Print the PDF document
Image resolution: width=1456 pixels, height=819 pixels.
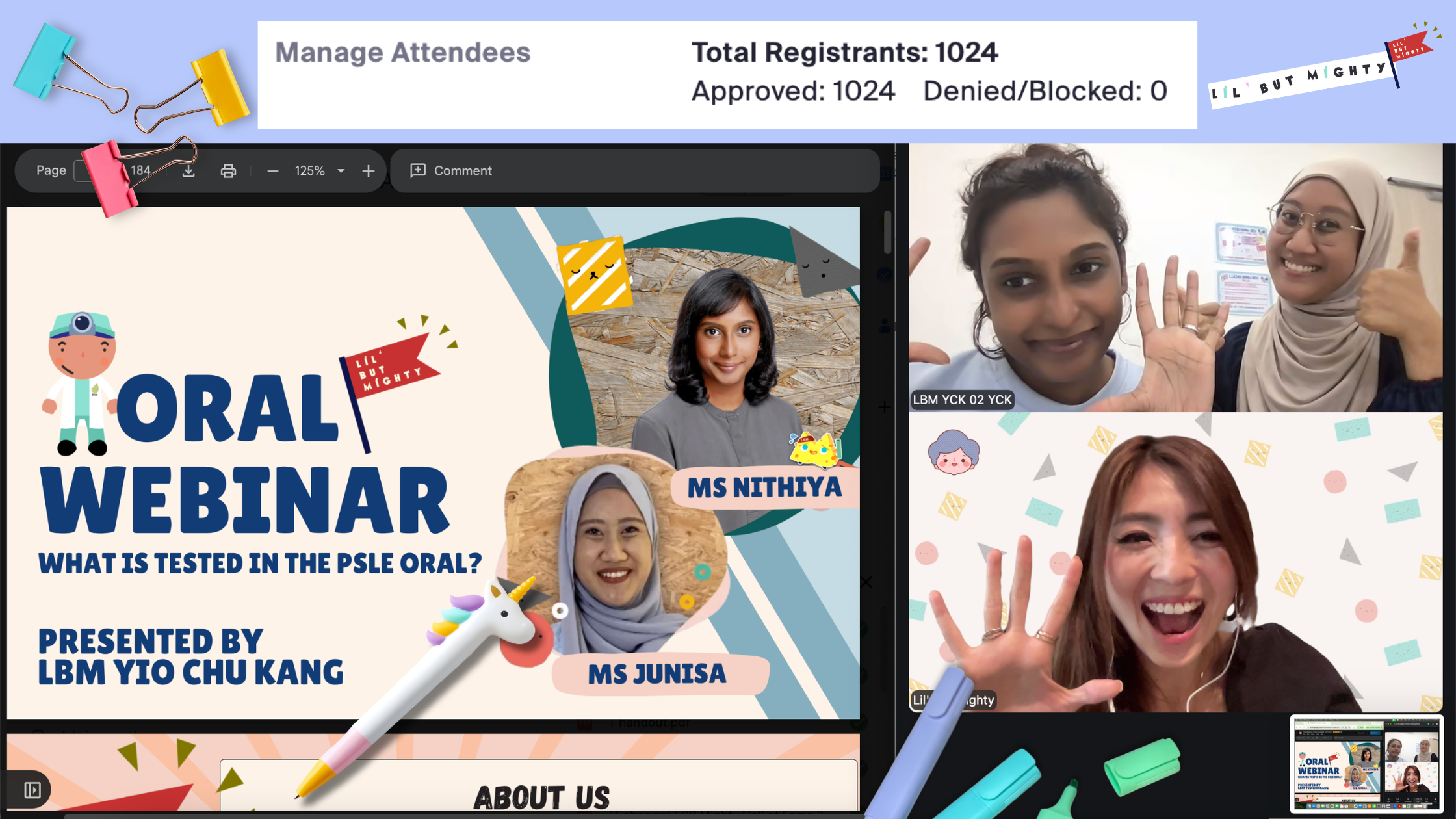pos(228,171)
